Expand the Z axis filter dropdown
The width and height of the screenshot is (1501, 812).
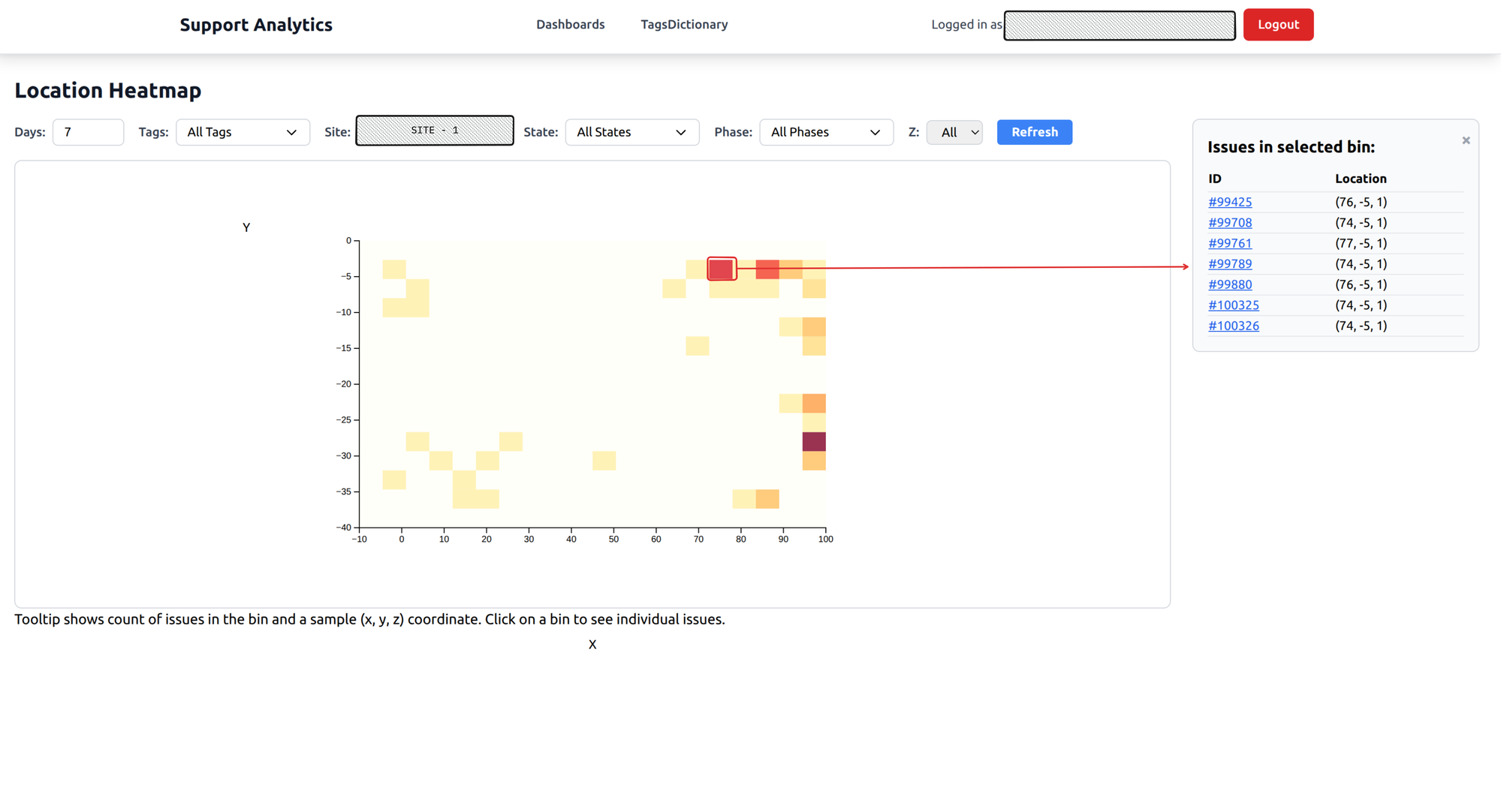coord(954,132)
